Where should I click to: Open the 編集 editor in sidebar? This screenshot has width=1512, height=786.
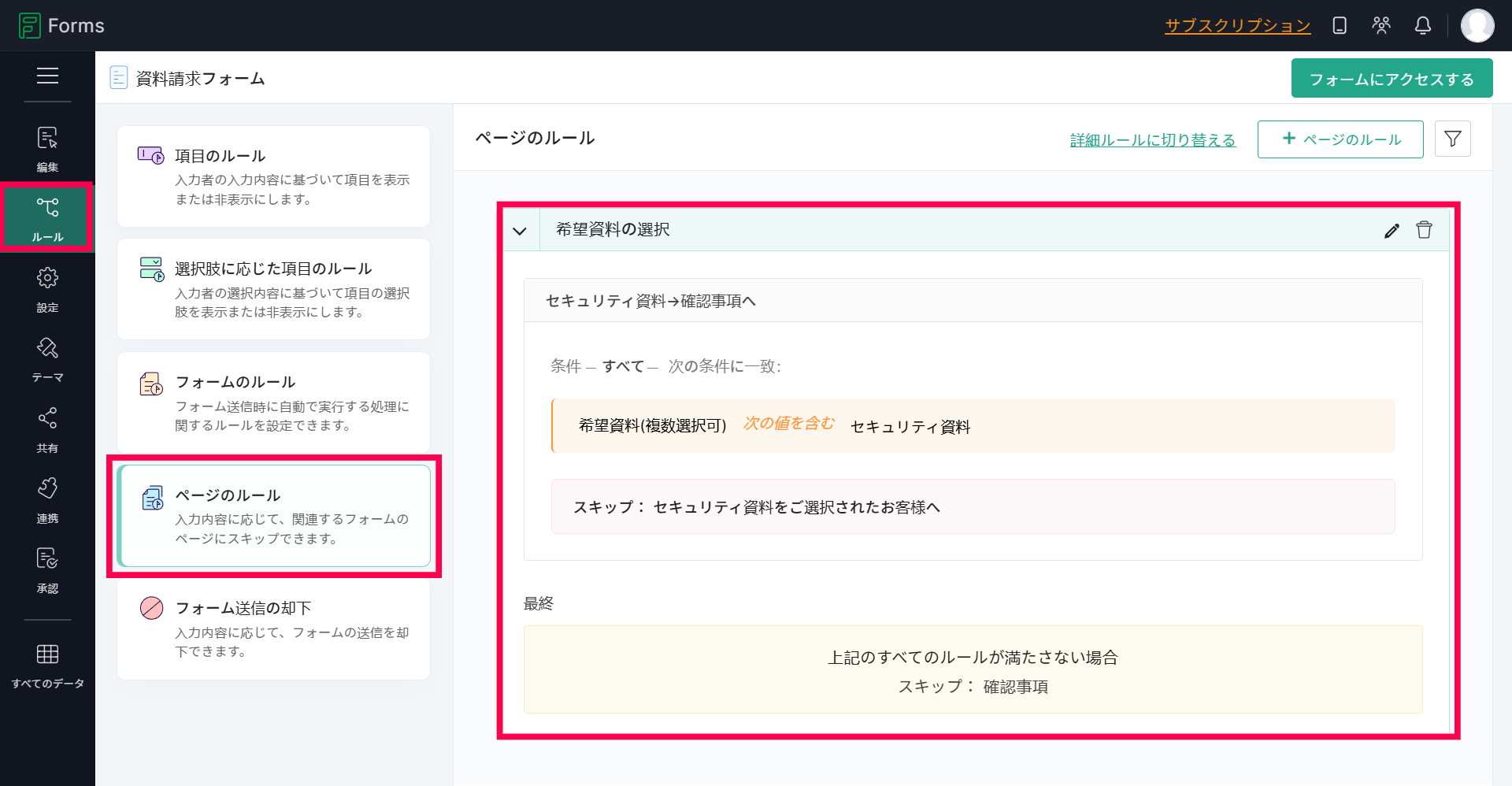(47, 149)
